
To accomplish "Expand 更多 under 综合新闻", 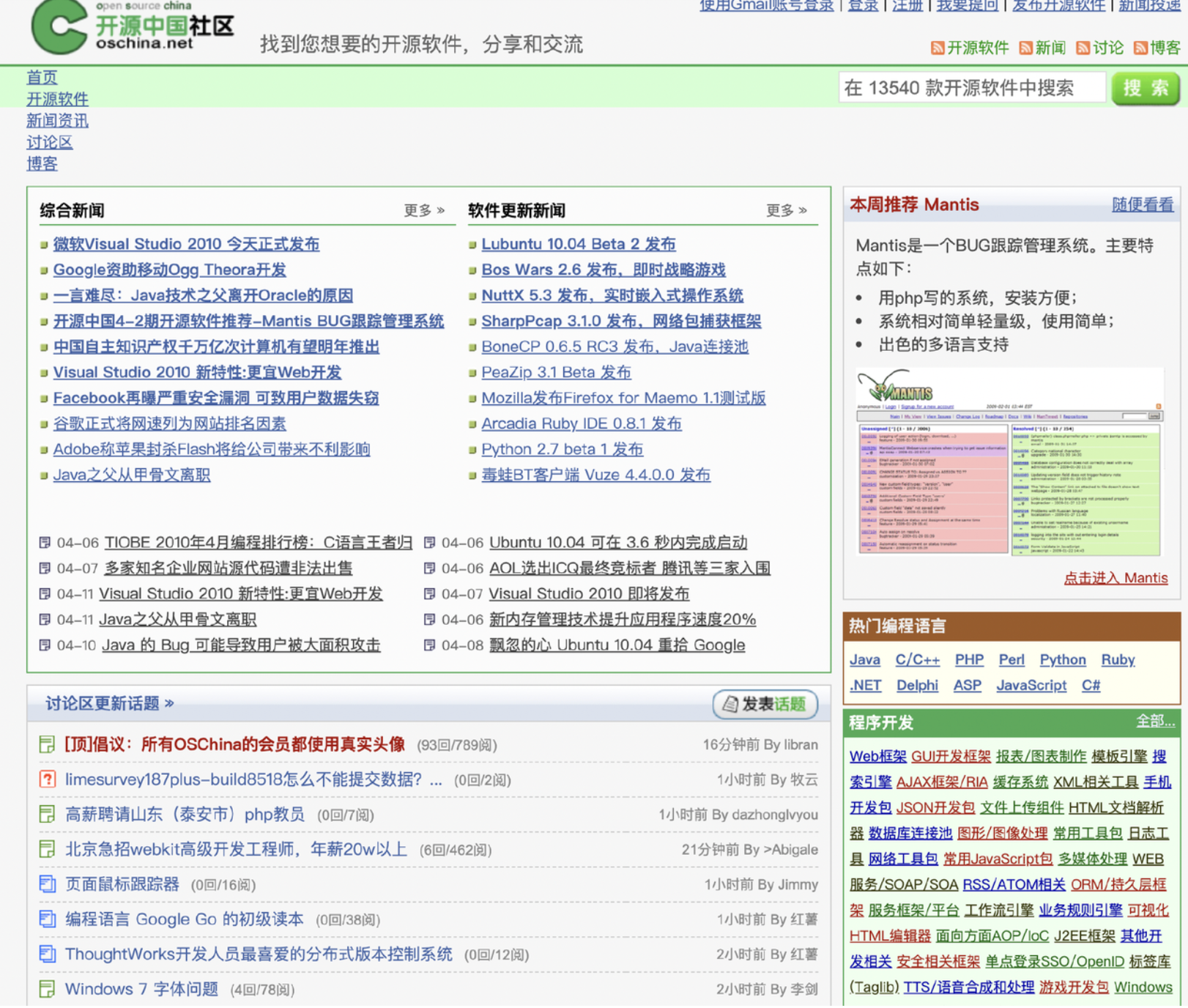I will 424,211.
